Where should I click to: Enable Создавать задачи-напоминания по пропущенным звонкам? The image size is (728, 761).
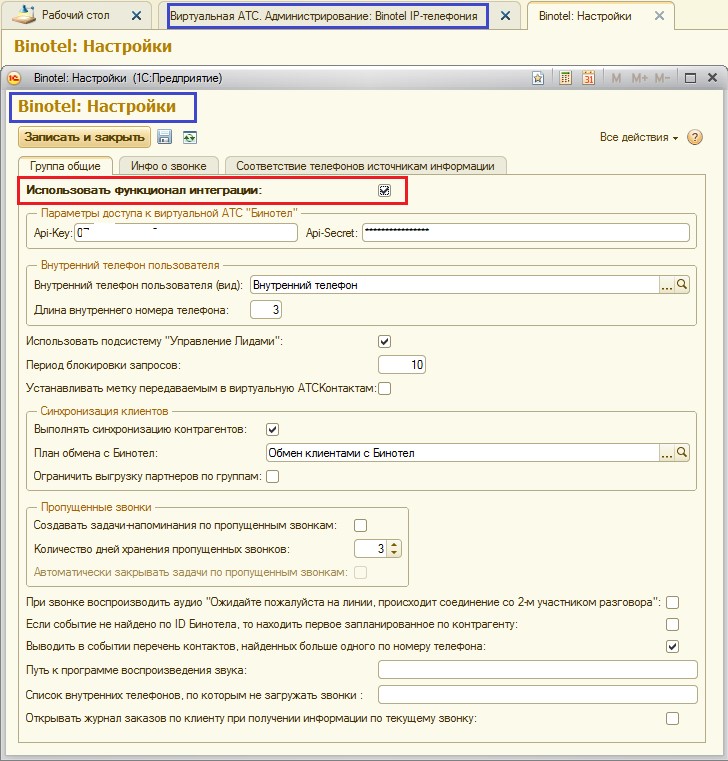(x=361, y=525)
